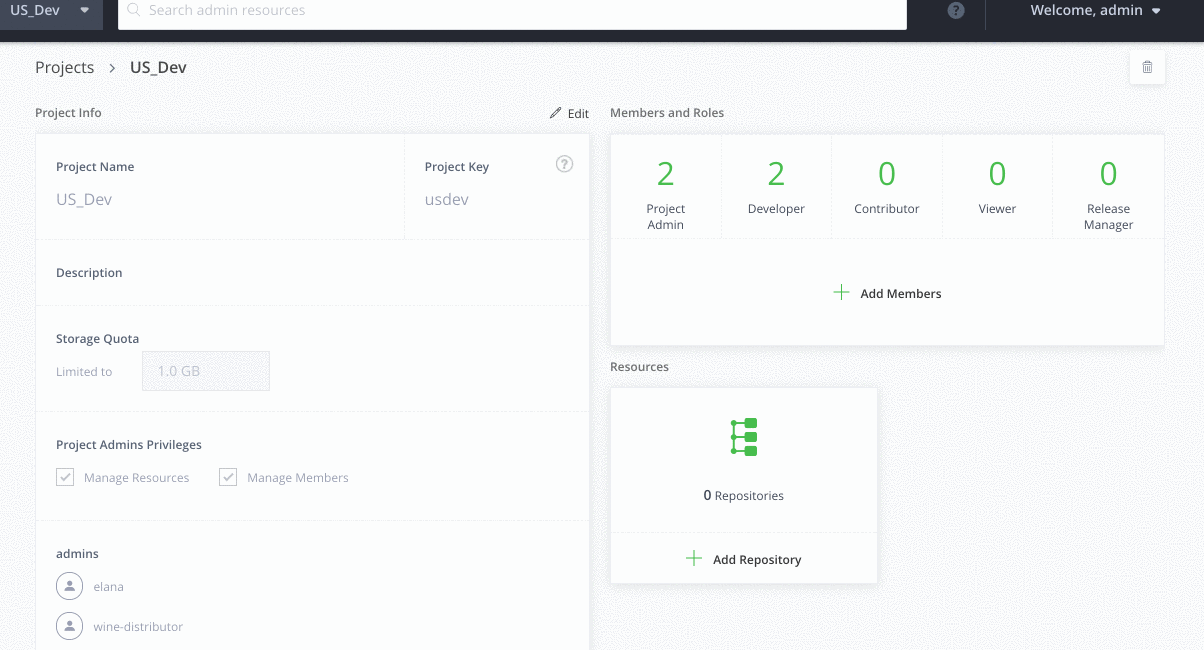Screen dimensions: 1204x650
Task: Click the plus icon beside Add Repository
Action: tap(694, 559)
